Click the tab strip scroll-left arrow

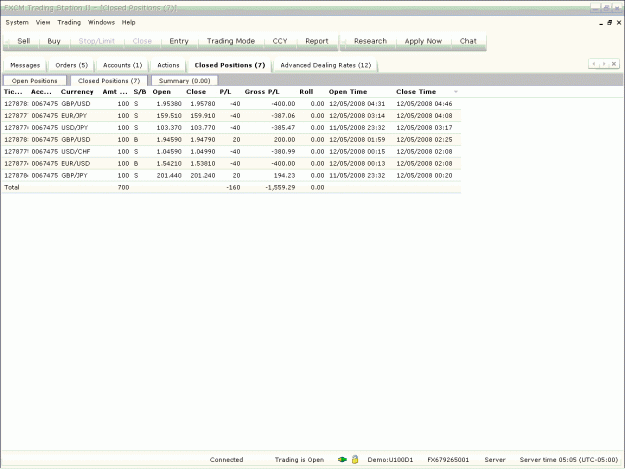pyautogui.click(x=594, y=64)
